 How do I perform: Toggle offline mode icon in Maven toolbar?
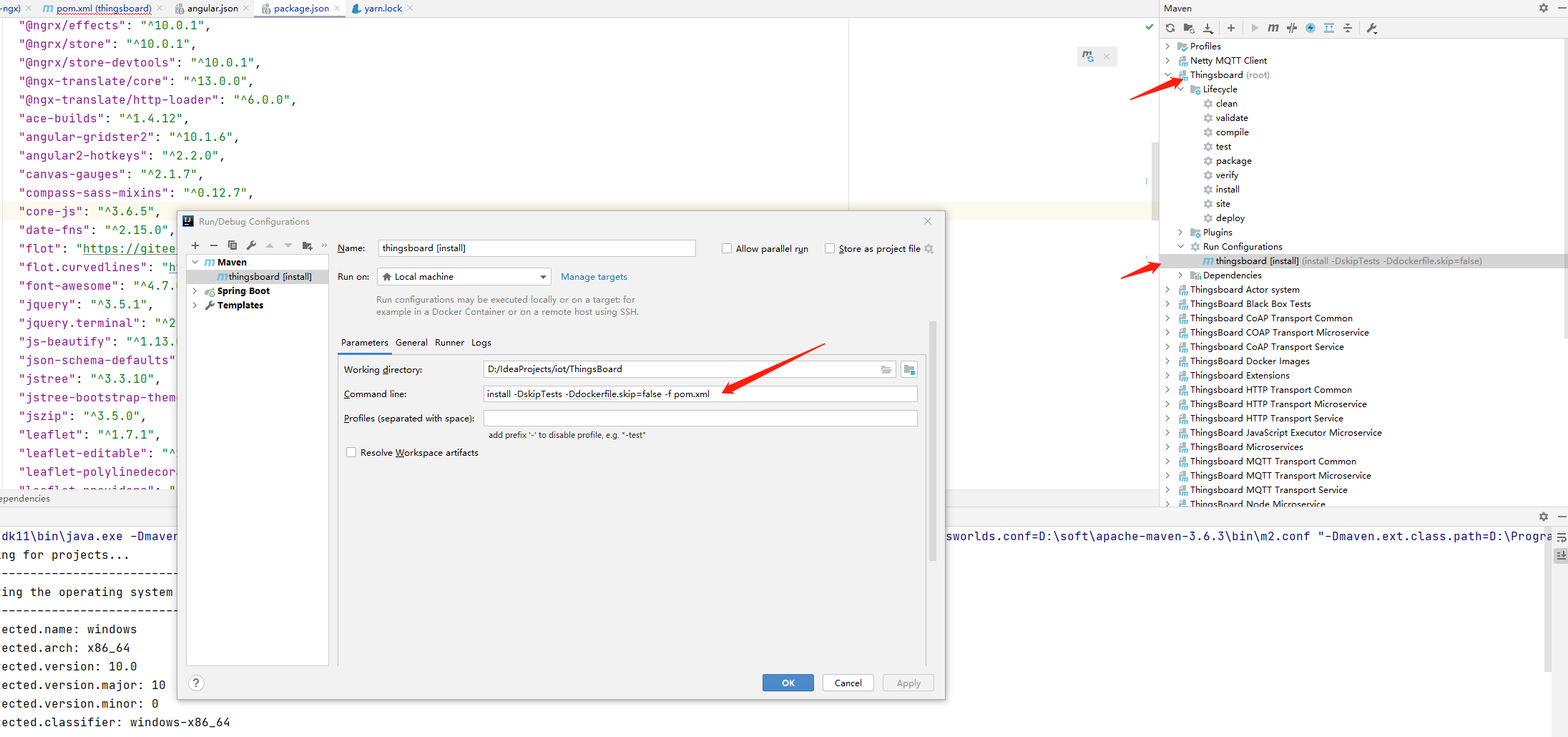pyautogui.click(x=1292, y=28)
